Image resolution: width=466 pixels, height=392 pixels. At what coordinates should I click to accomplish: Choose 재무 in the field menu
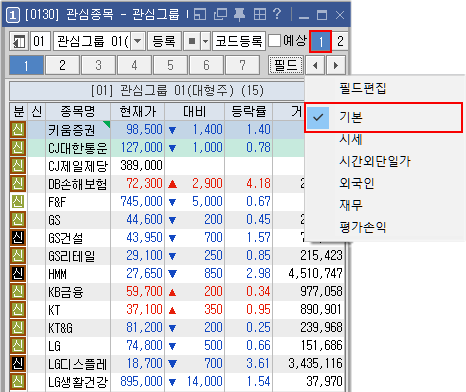[350, 205]
